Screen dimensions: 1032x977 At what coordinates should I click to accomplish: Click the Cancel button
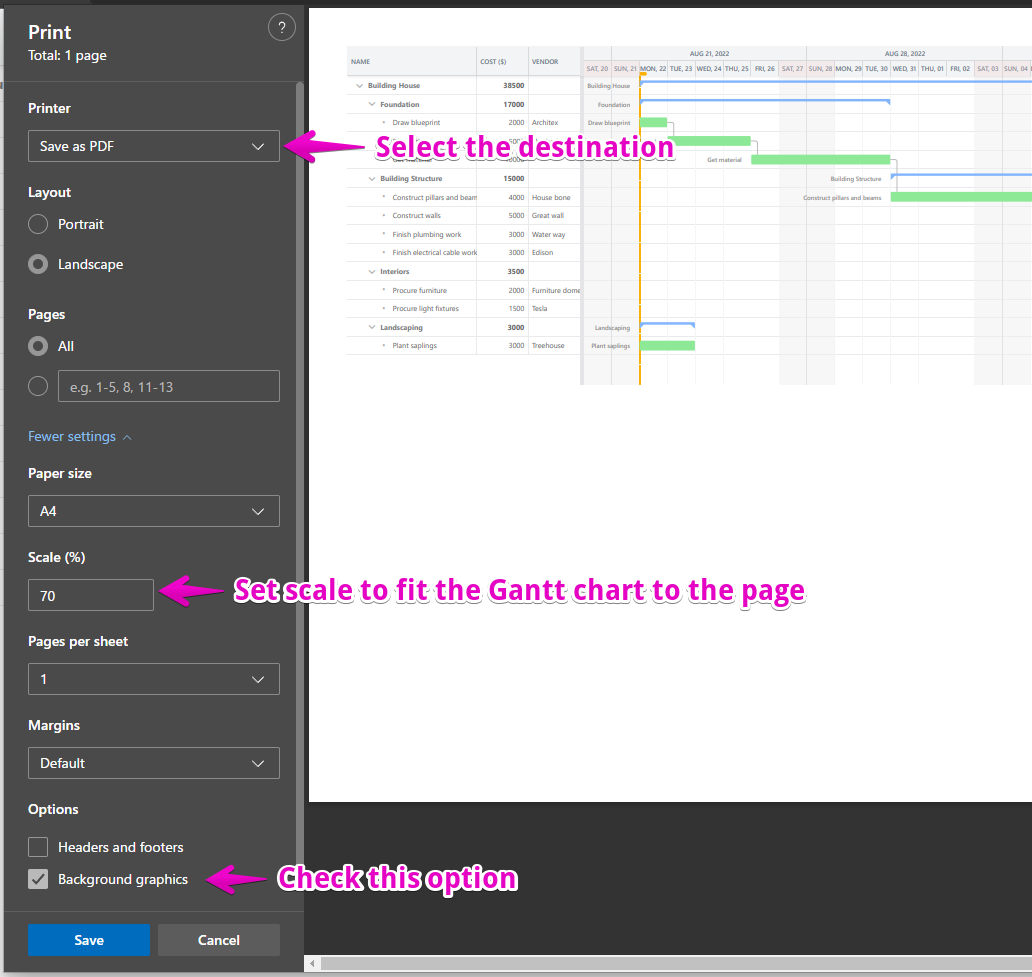pyautogui.click(x=218, y=940)
